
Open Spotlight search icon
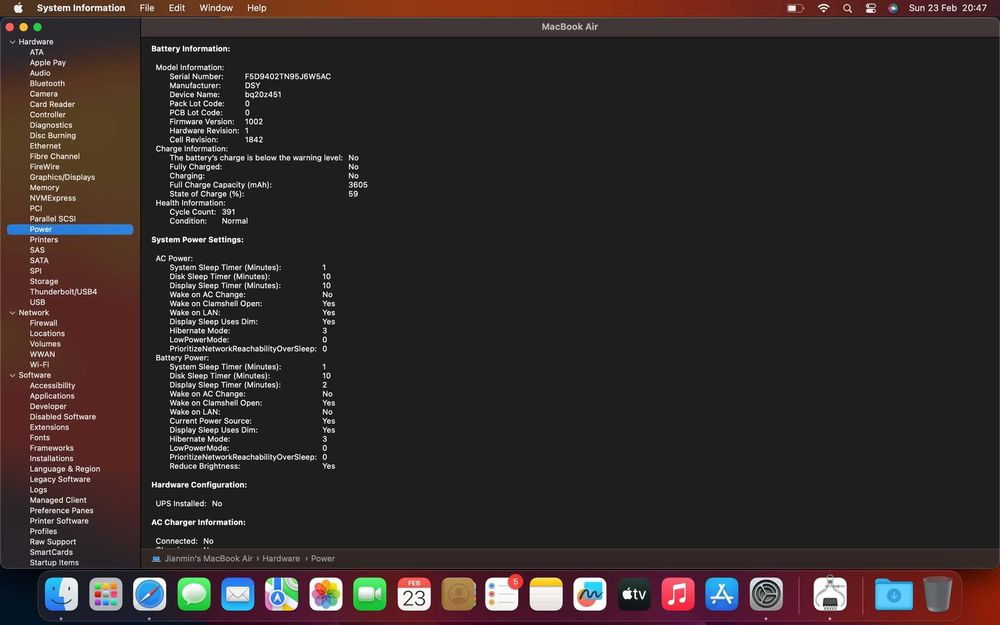coord(847,8)
